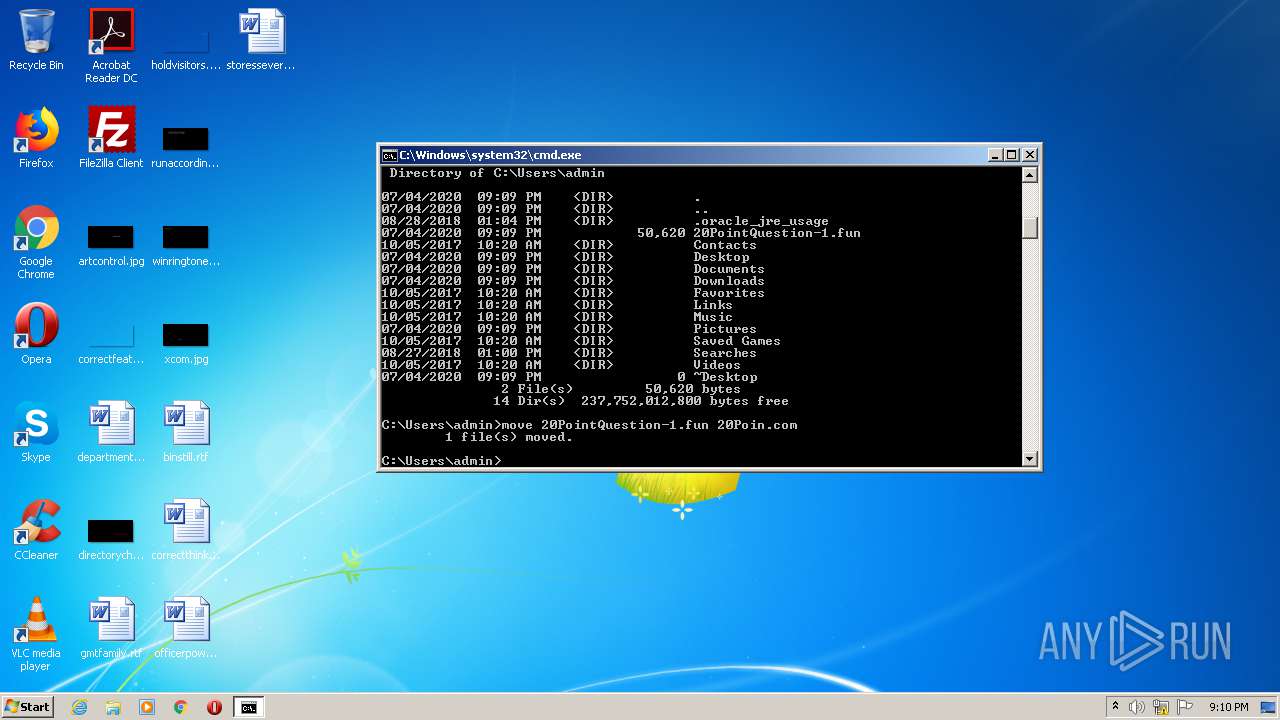Open Firefox desktop shortcut

[x=36, y=138]
